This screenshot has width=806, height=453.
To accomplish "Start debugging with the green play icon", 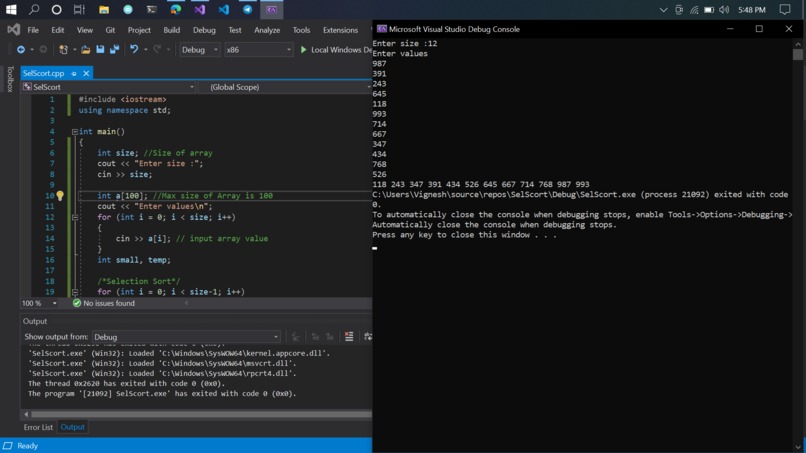I will click(303, 49).
